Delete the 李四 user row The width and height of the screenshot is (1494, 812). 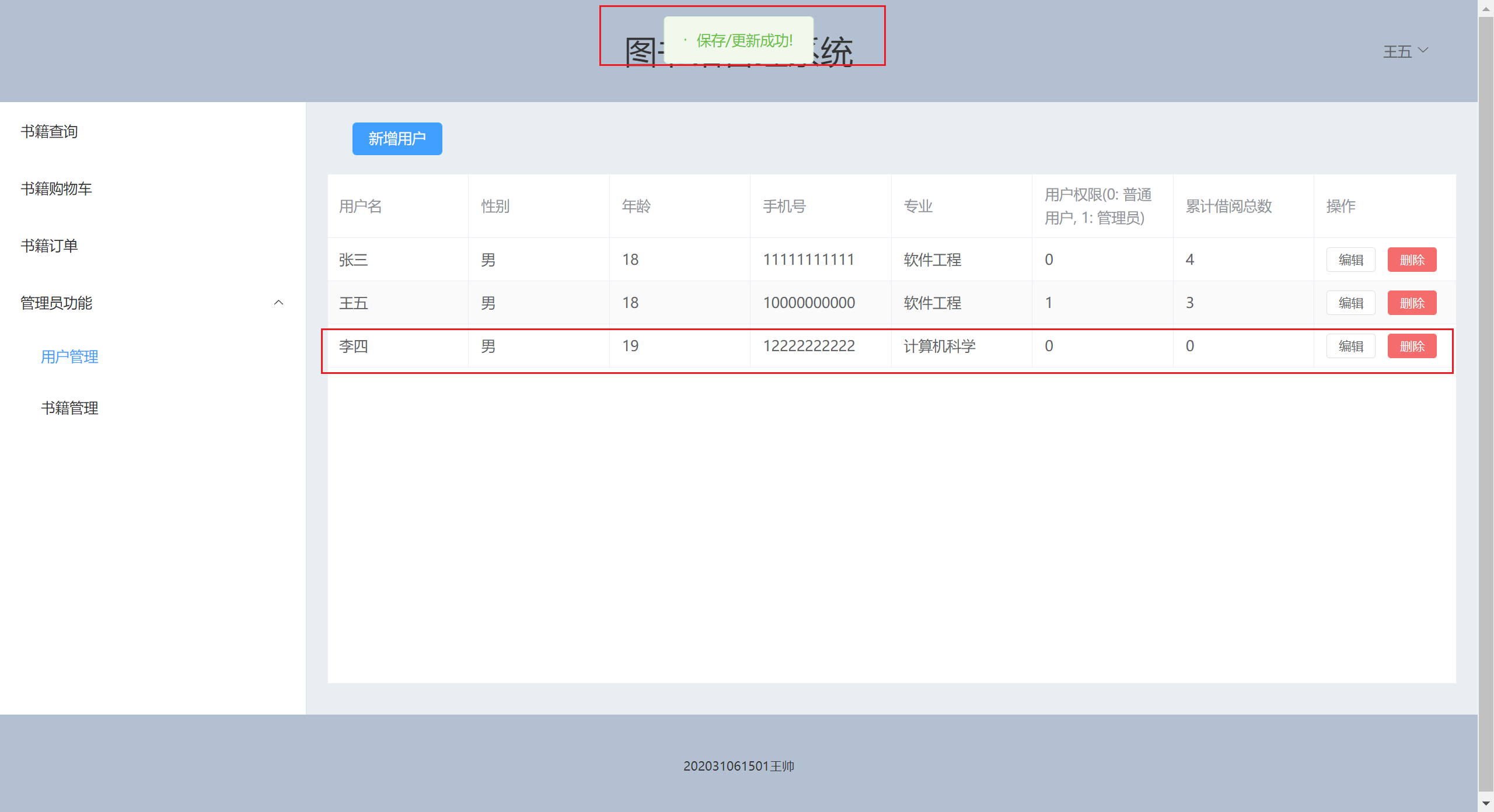point(1412,346)
